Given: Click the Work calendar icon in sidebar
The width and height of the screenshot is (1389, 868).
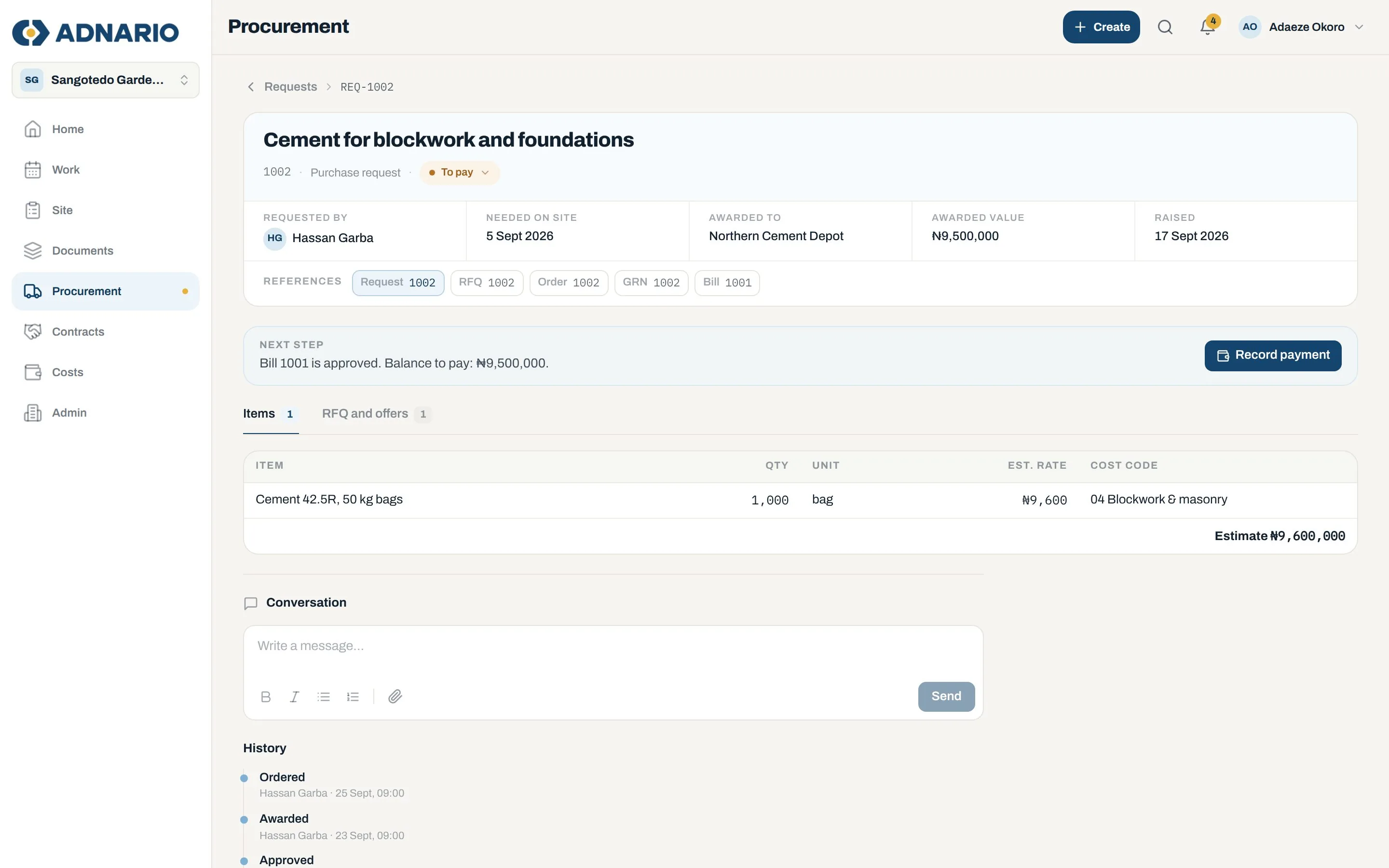Looking at the screenshot, I should tap(33, 170).
